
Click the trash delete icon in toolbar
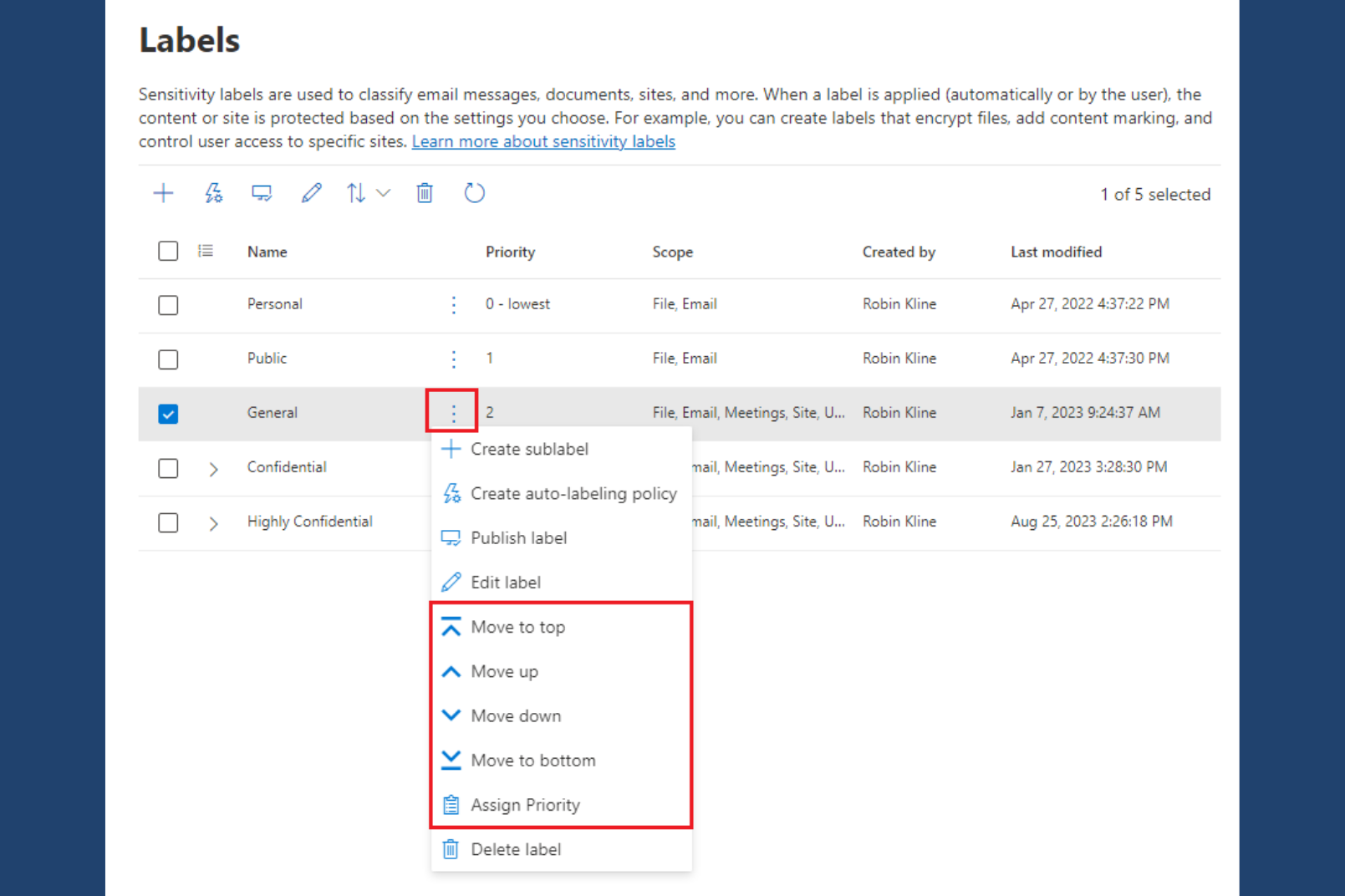[425, 194]
